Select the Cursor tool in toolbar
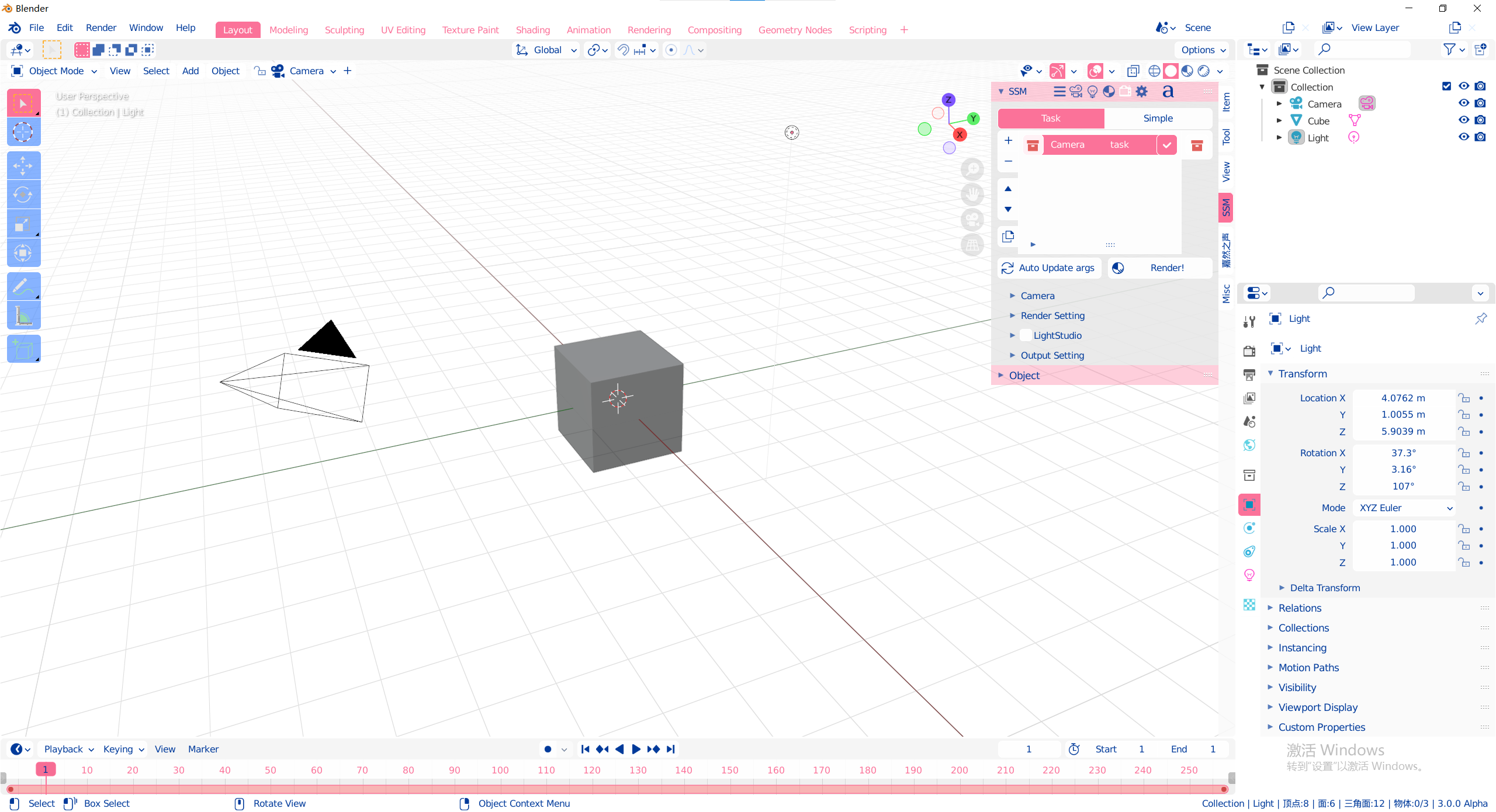1496x812 pixels. (23, 132)
